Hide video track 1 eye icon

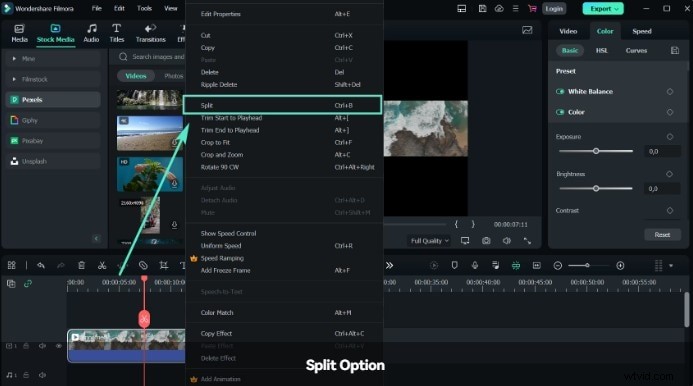[x=58, y=346]
